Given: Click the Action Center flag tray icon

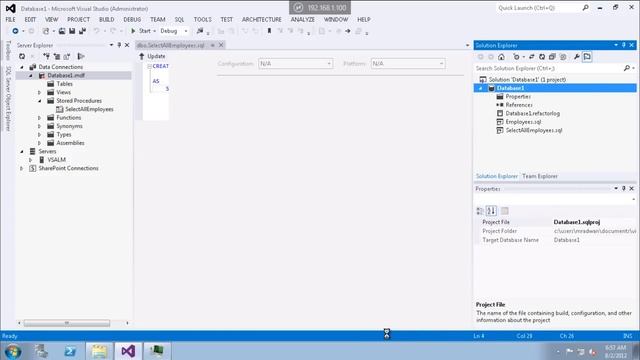Looking at the screenshot, I should point(569,351).
